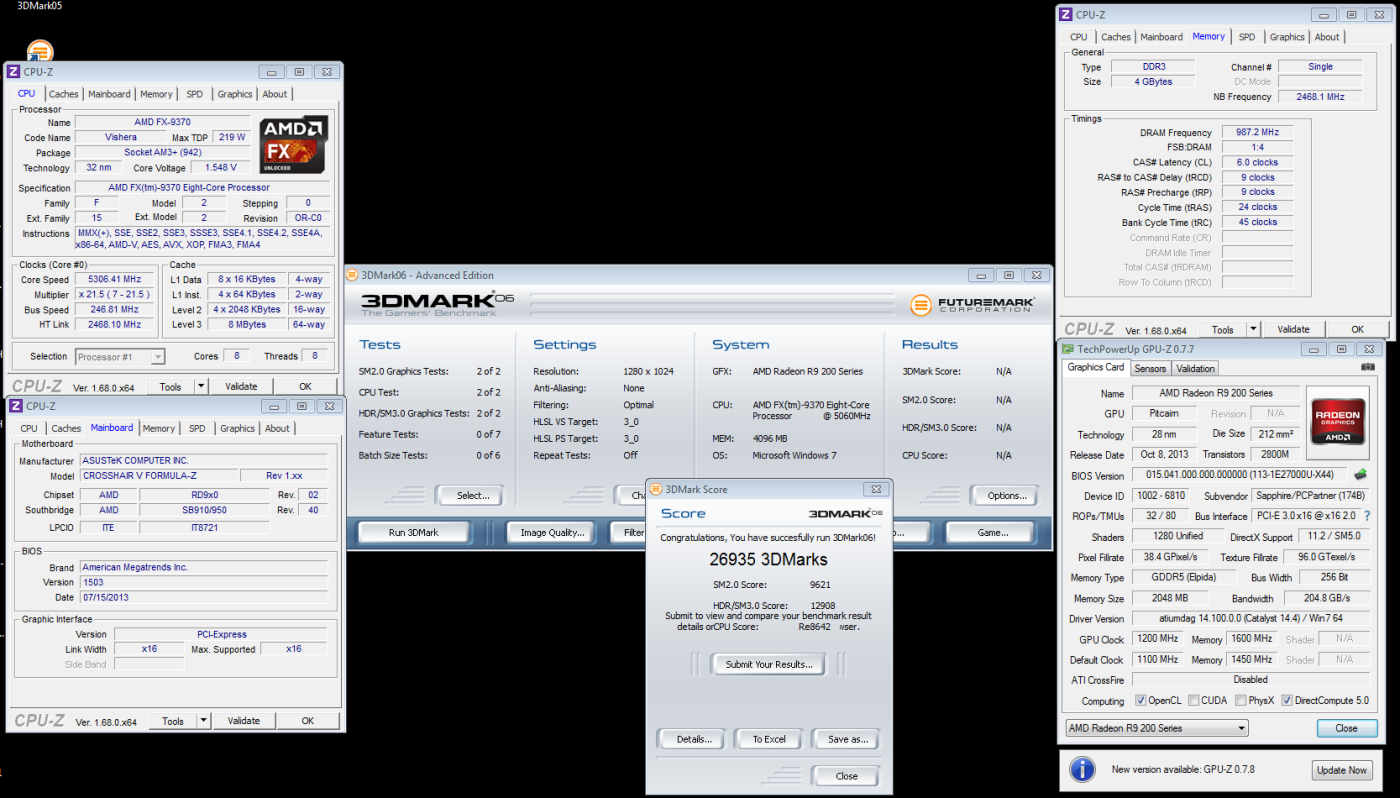This screenshot has width=1400, height=798.
Task: Click Validate in the CPU-Z Mainboard window
Action: pos(243,720)
